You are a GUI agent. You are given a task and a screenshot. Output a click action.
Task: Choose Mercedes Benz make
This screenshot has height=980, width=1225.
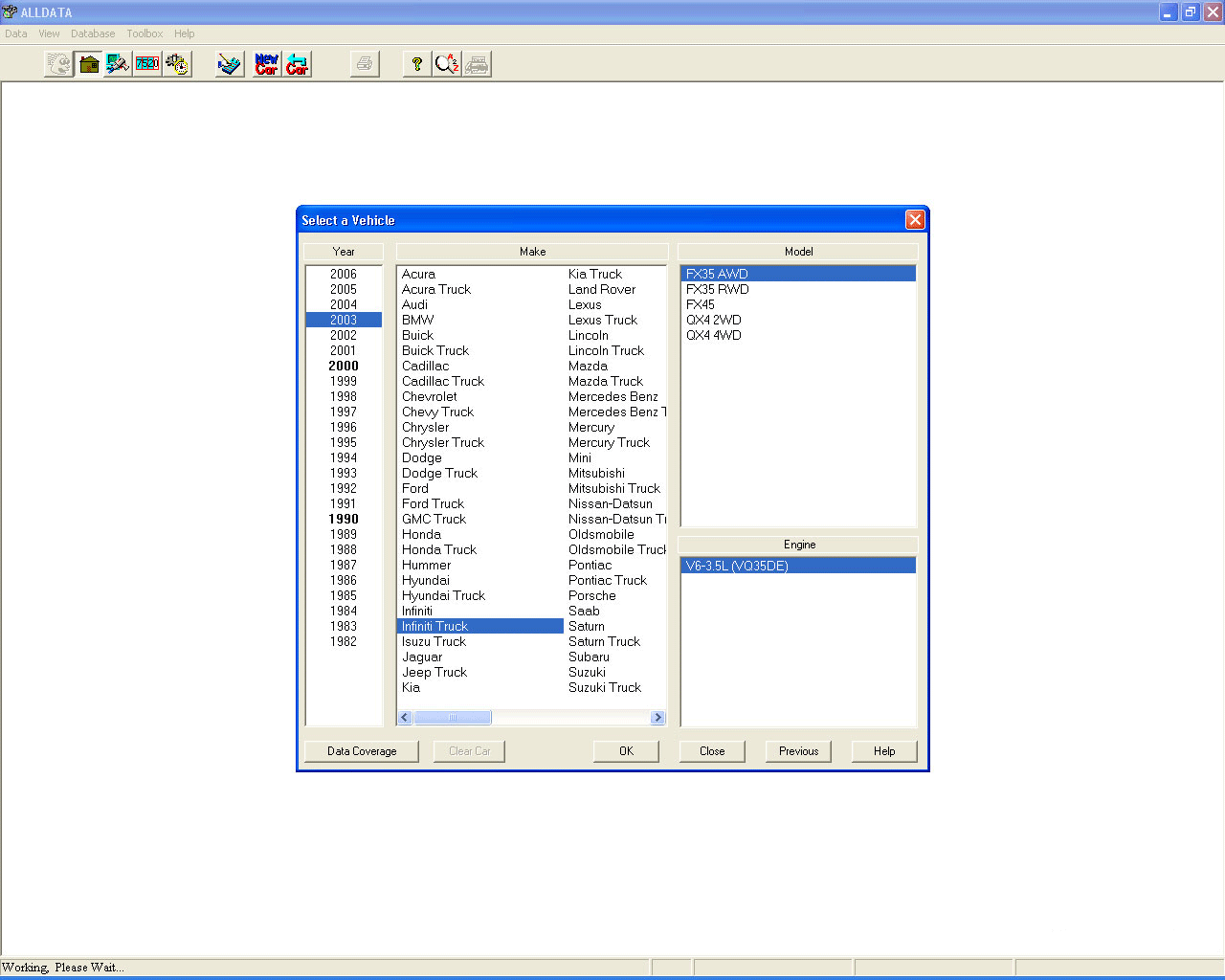[x=613, y=396]
